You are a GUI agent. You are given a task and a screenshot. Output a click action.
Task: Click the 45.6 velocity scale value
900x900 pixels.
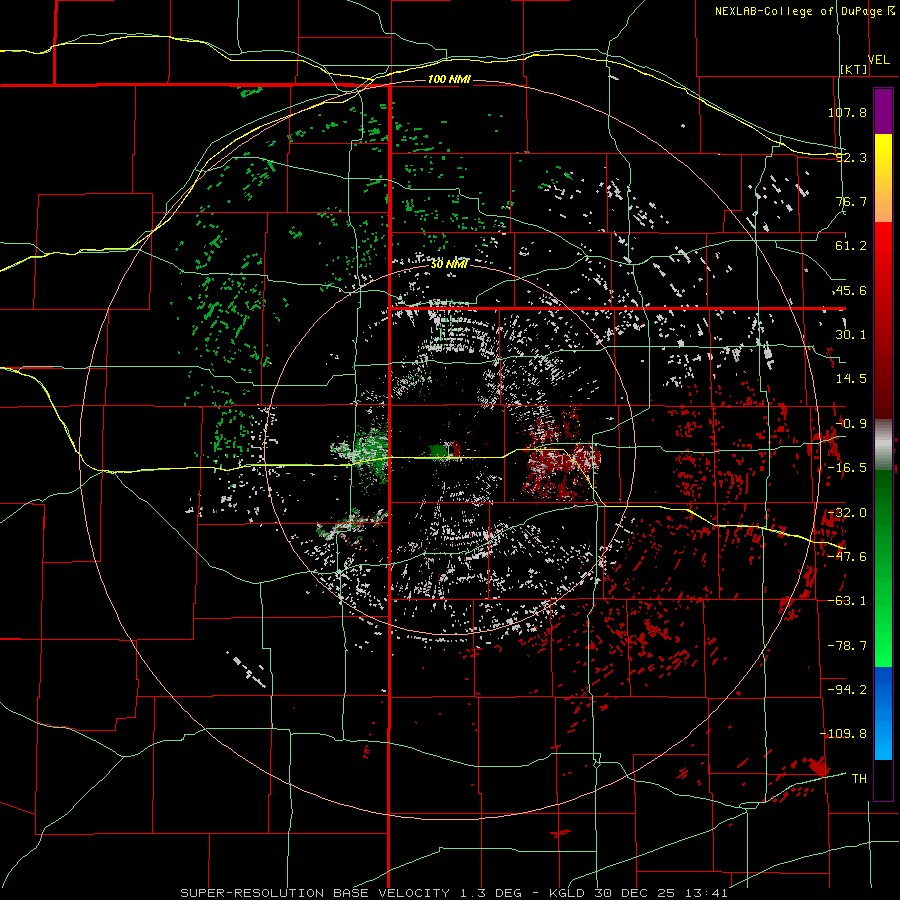tap(851, 290)
